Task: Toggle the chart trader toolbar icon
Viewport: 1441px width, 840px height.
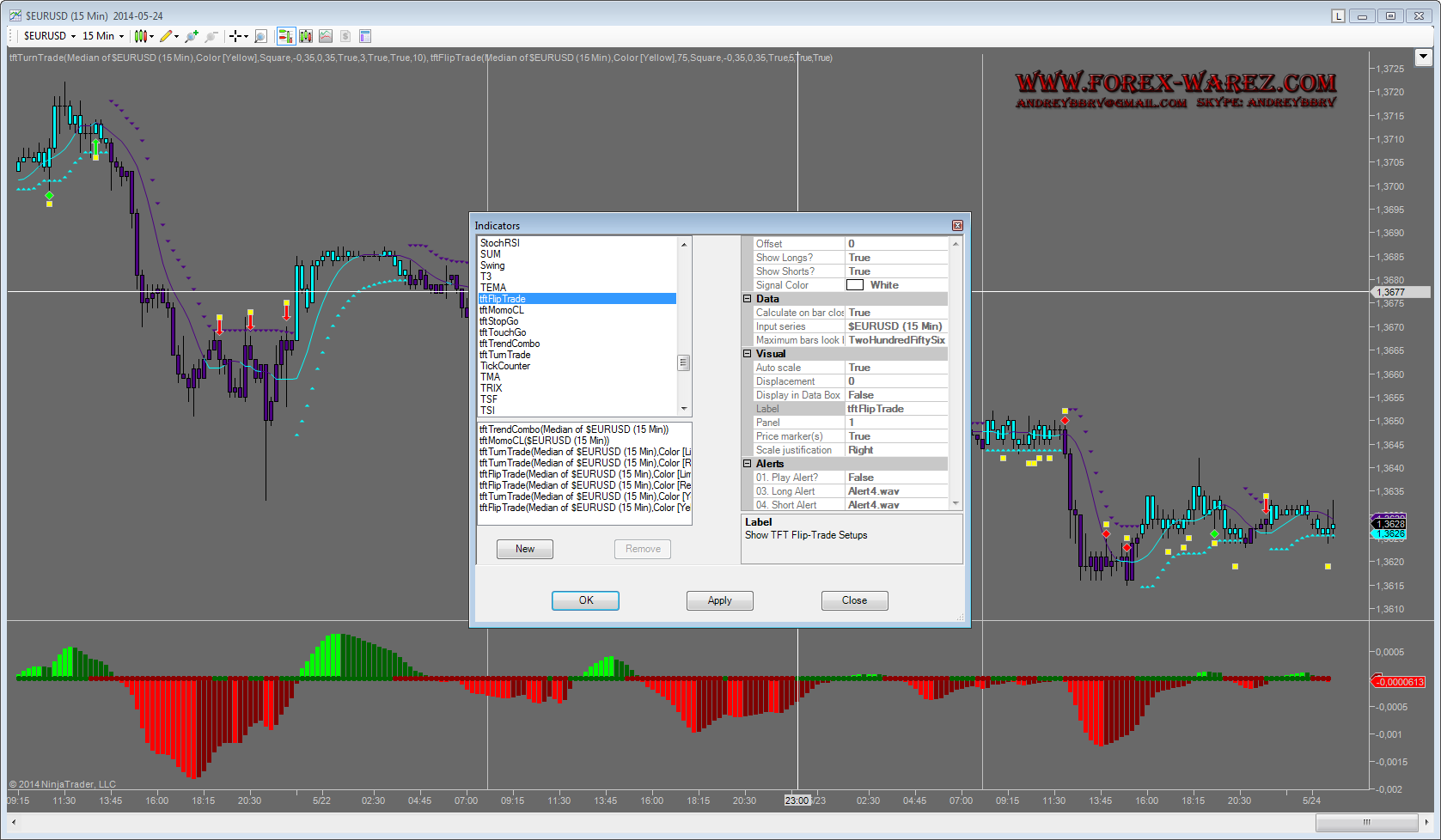Action: tap(285, 36)
